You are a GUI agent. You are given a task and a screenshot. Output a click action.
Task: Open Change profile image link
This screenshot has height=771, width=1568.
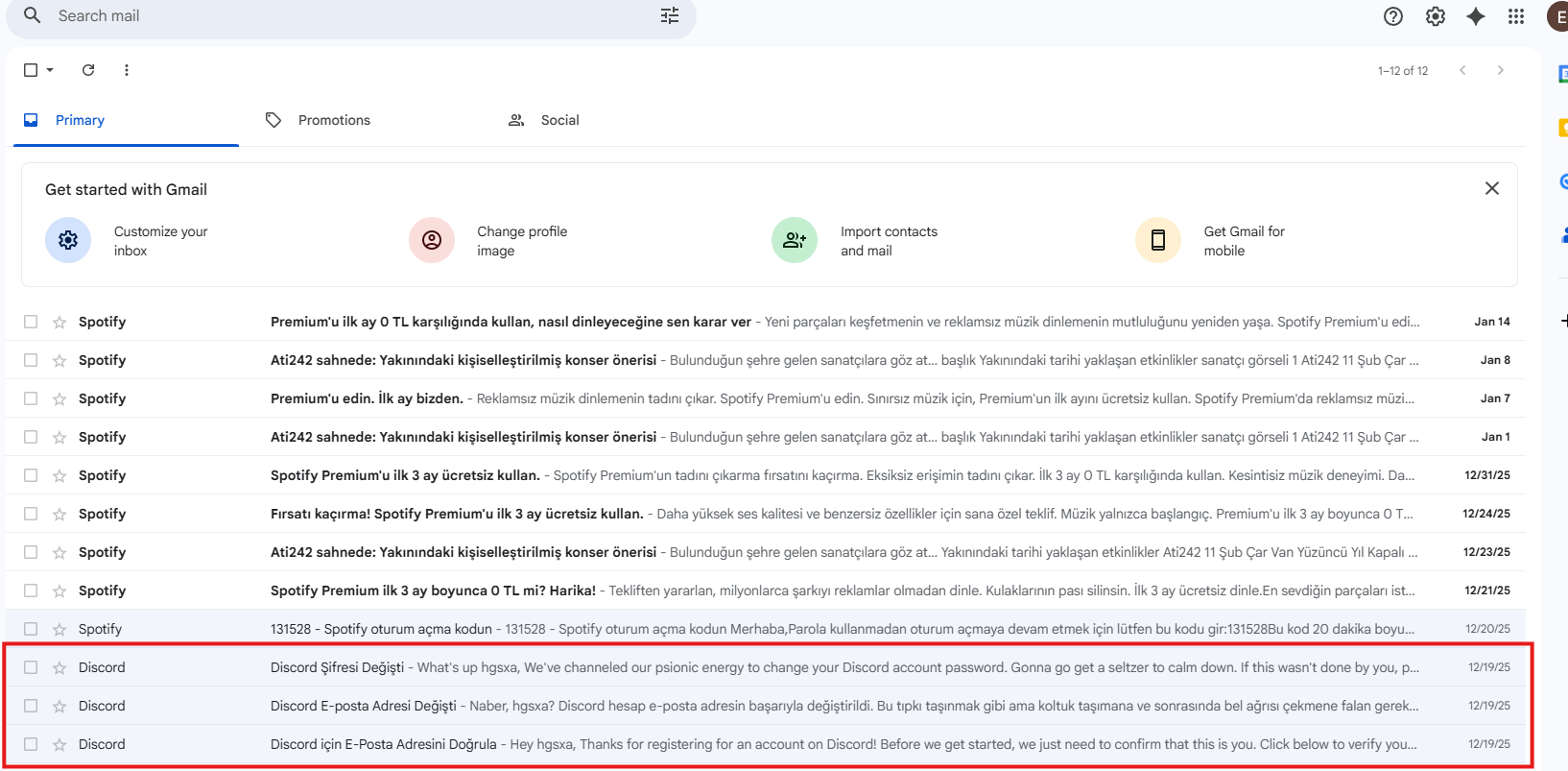tap(522, 241)
